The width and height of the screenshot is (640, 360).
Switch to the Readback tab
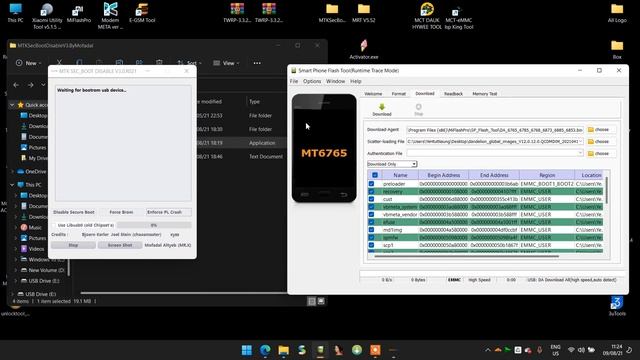coord(453,94)
